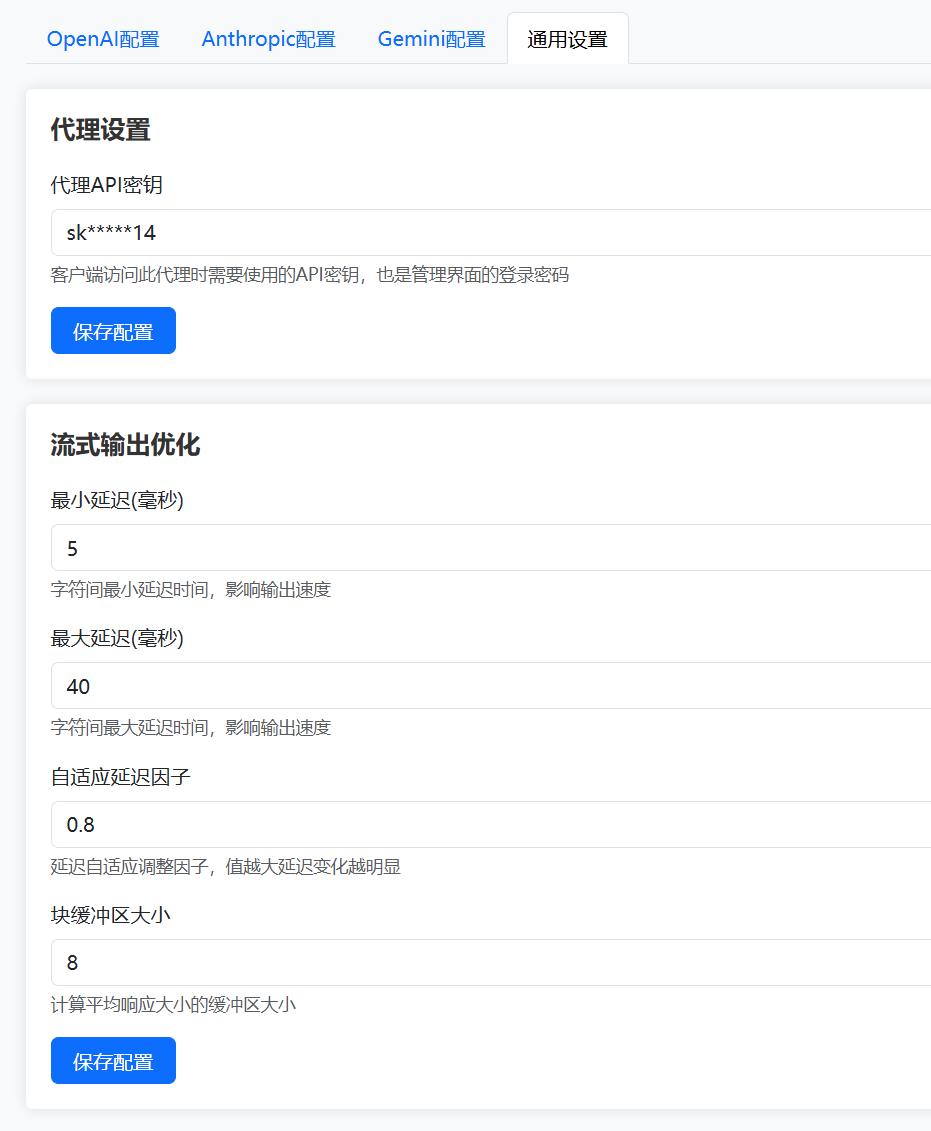Click the hint 延迟自适应调整因子，值越大延迟变化越明显
The image size is (931, 1131).
point(226,866)
